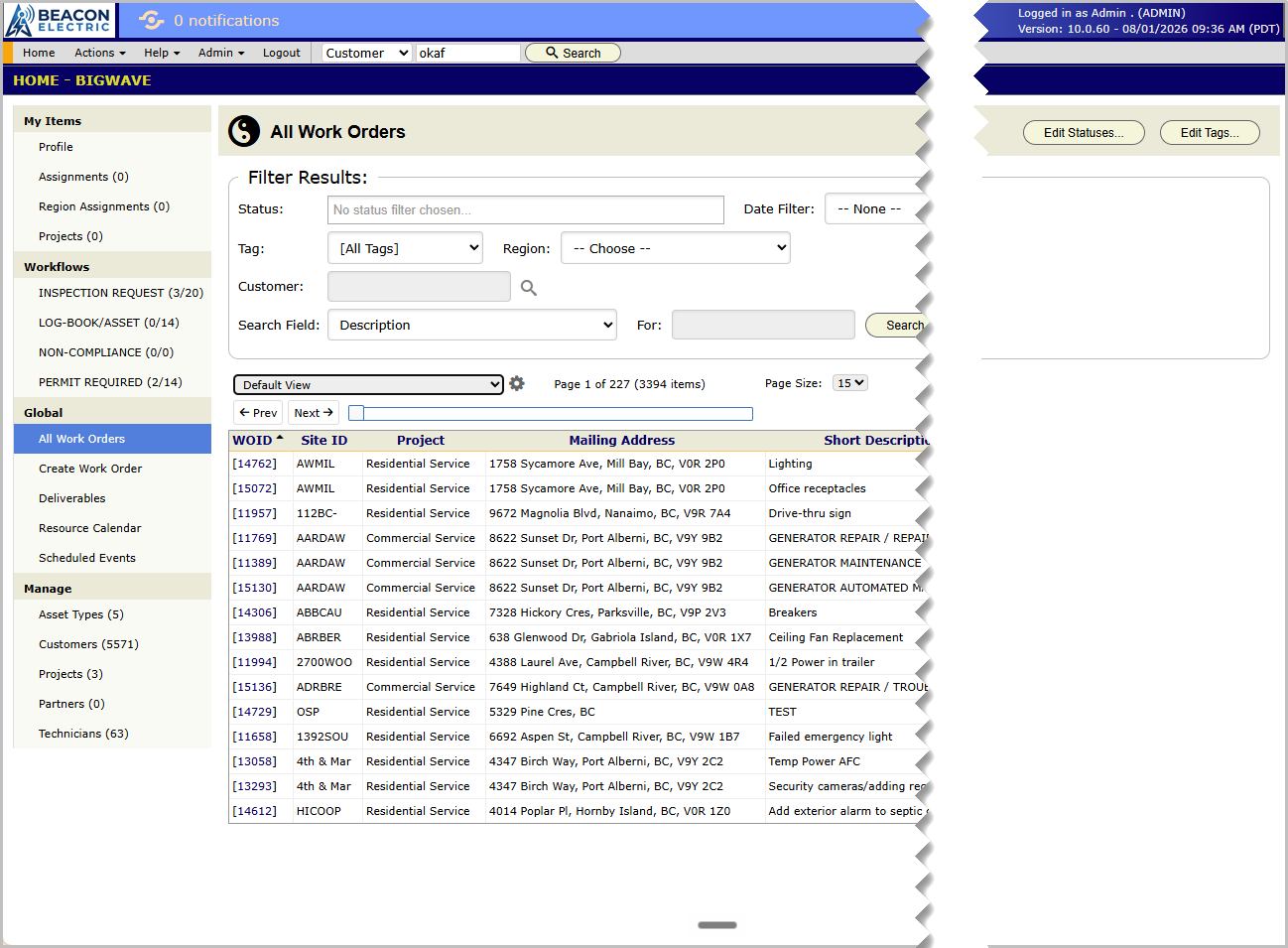Sort by Site ID column header
The height and width of the screenshot is (948, 1288).
point(324,441)
